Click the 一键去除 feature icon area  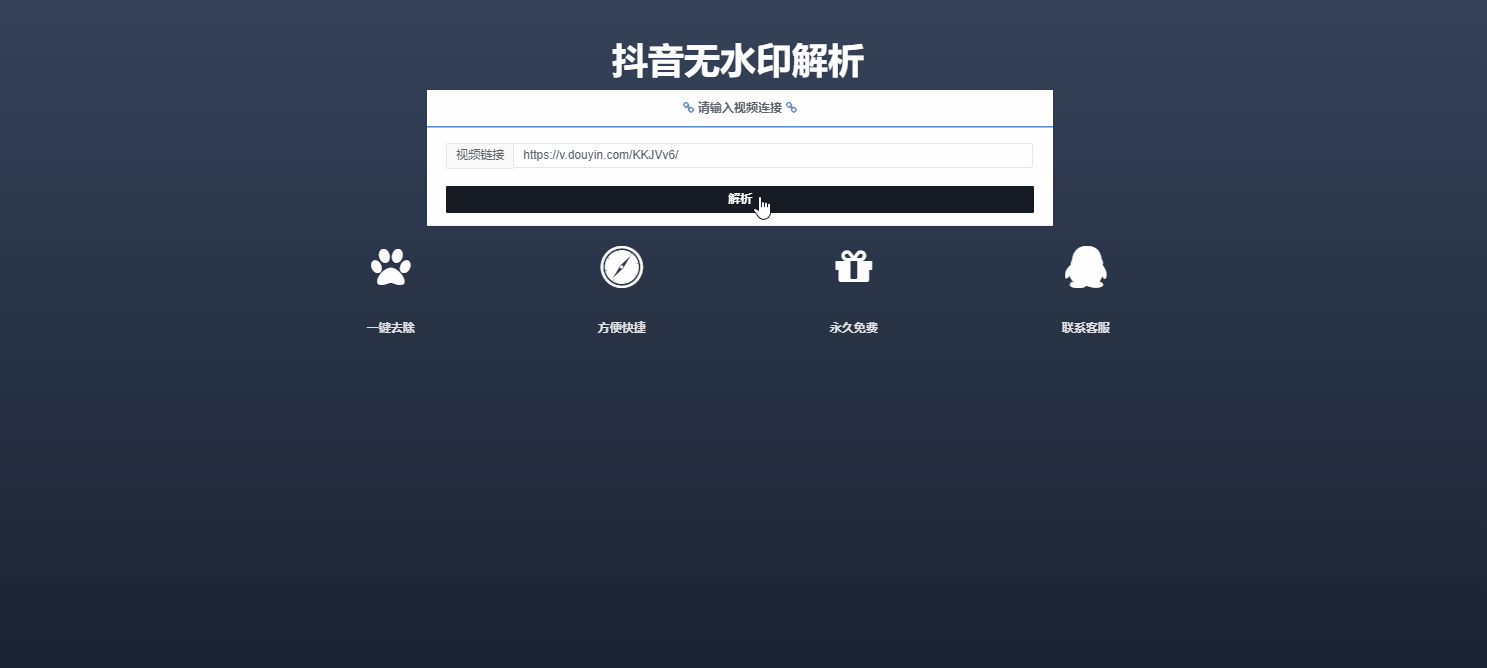(x=390, y=266)
